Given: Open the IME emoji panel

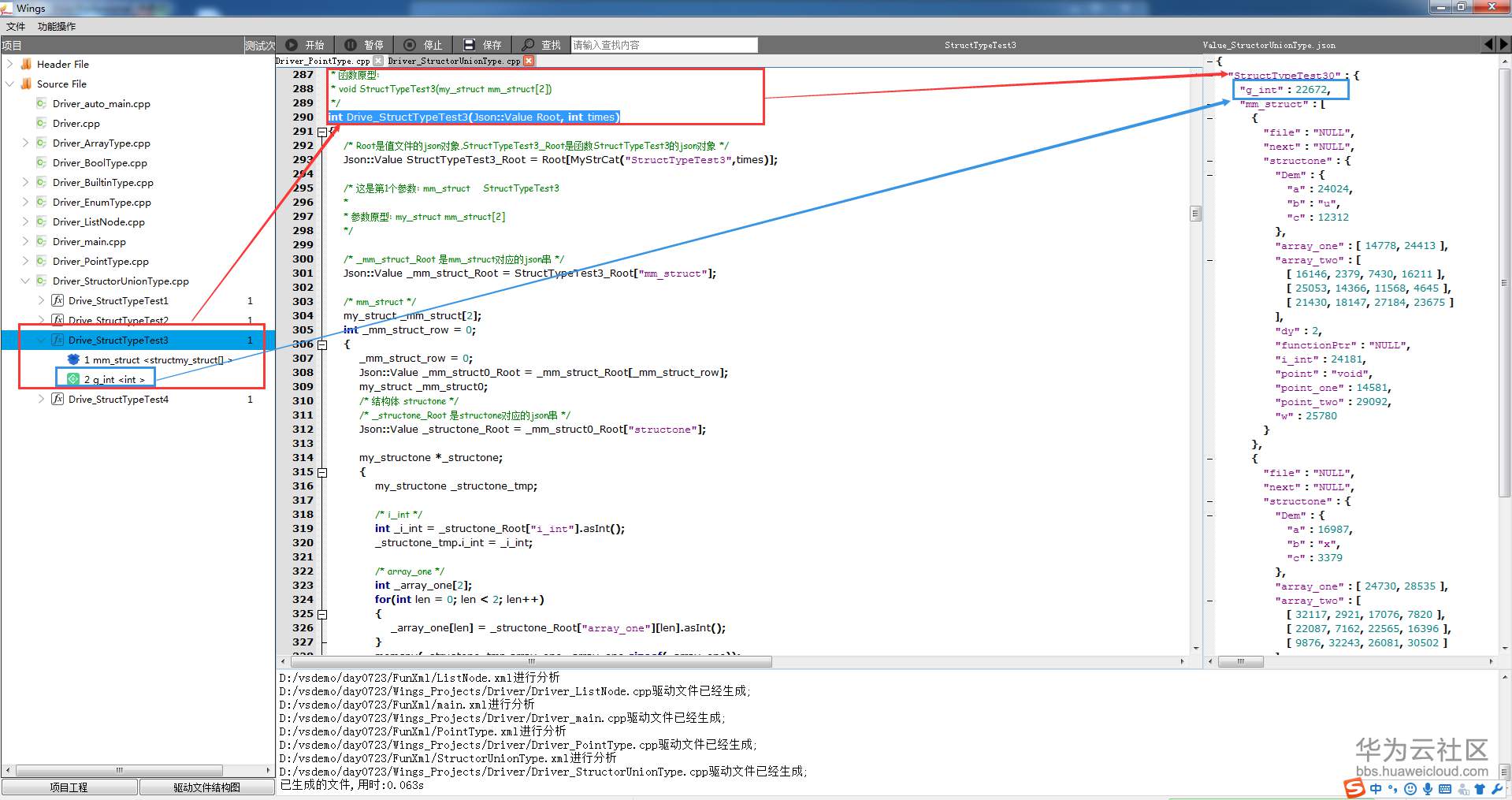Looking at the screenshot, I should coord(1410,789).
